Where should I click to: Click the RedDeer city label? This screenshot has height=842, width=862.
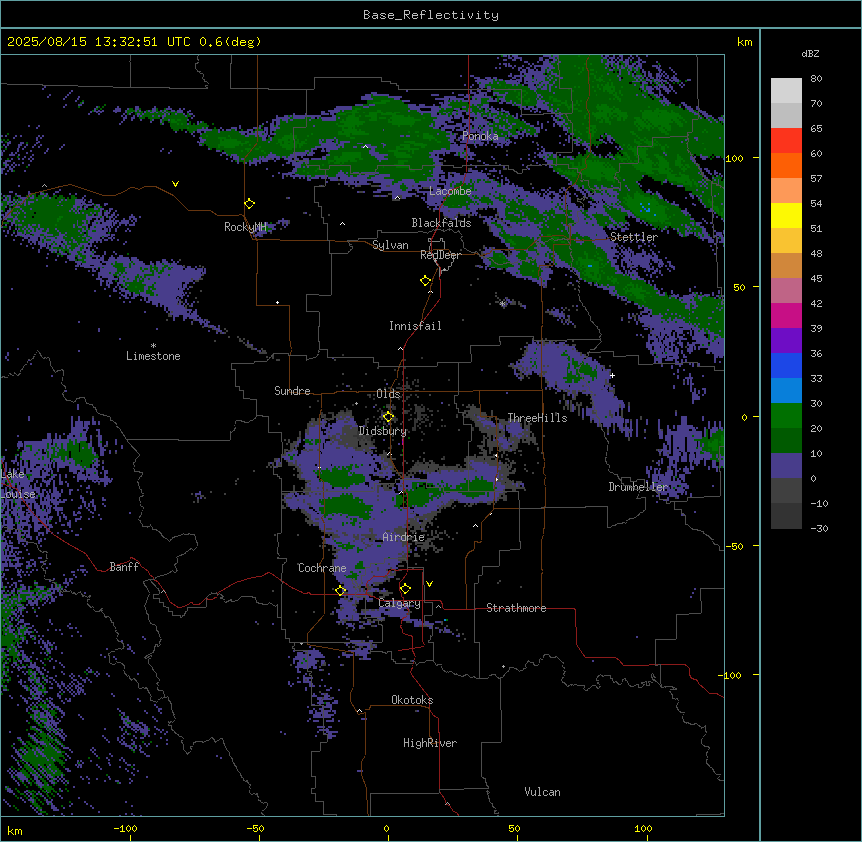(x=440, y=255)
